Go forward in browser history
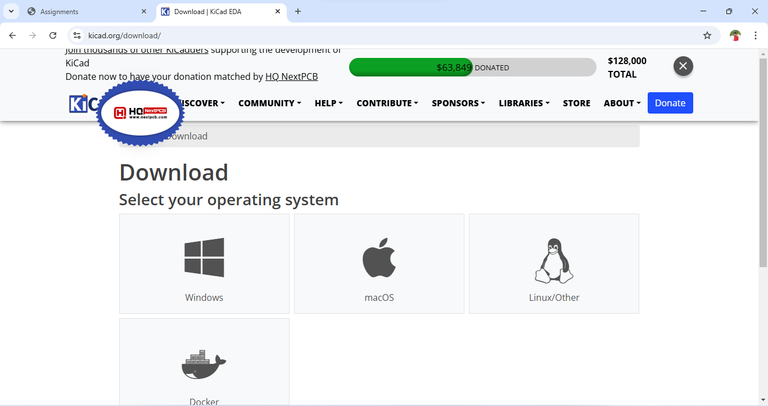 pos(32,35)
